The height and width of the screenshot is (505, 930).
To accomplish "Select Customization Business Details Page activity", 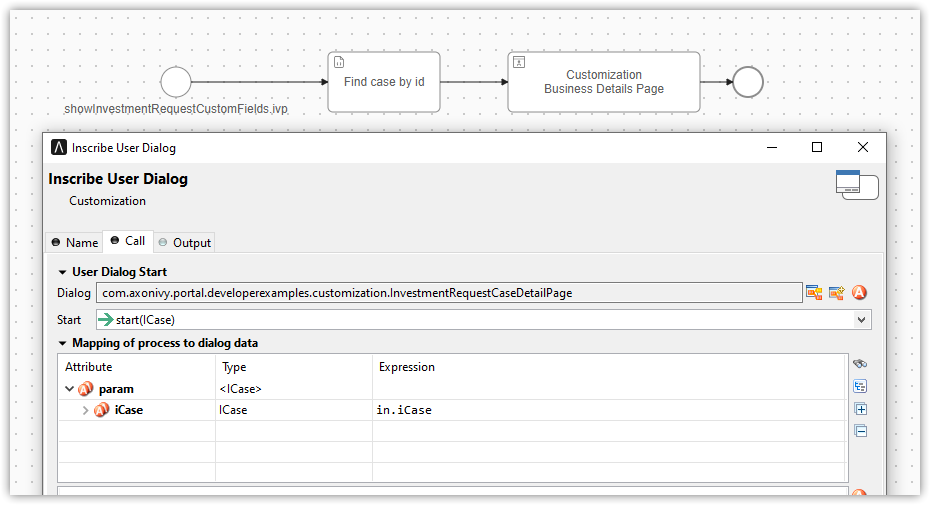I will point(604,82).
